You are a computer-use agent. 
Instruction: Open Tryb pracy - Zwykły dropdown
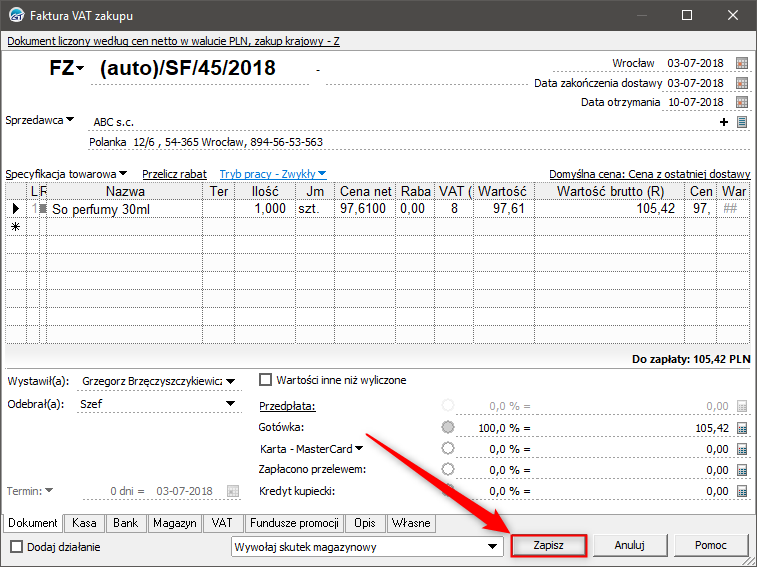tap(322, 173)
